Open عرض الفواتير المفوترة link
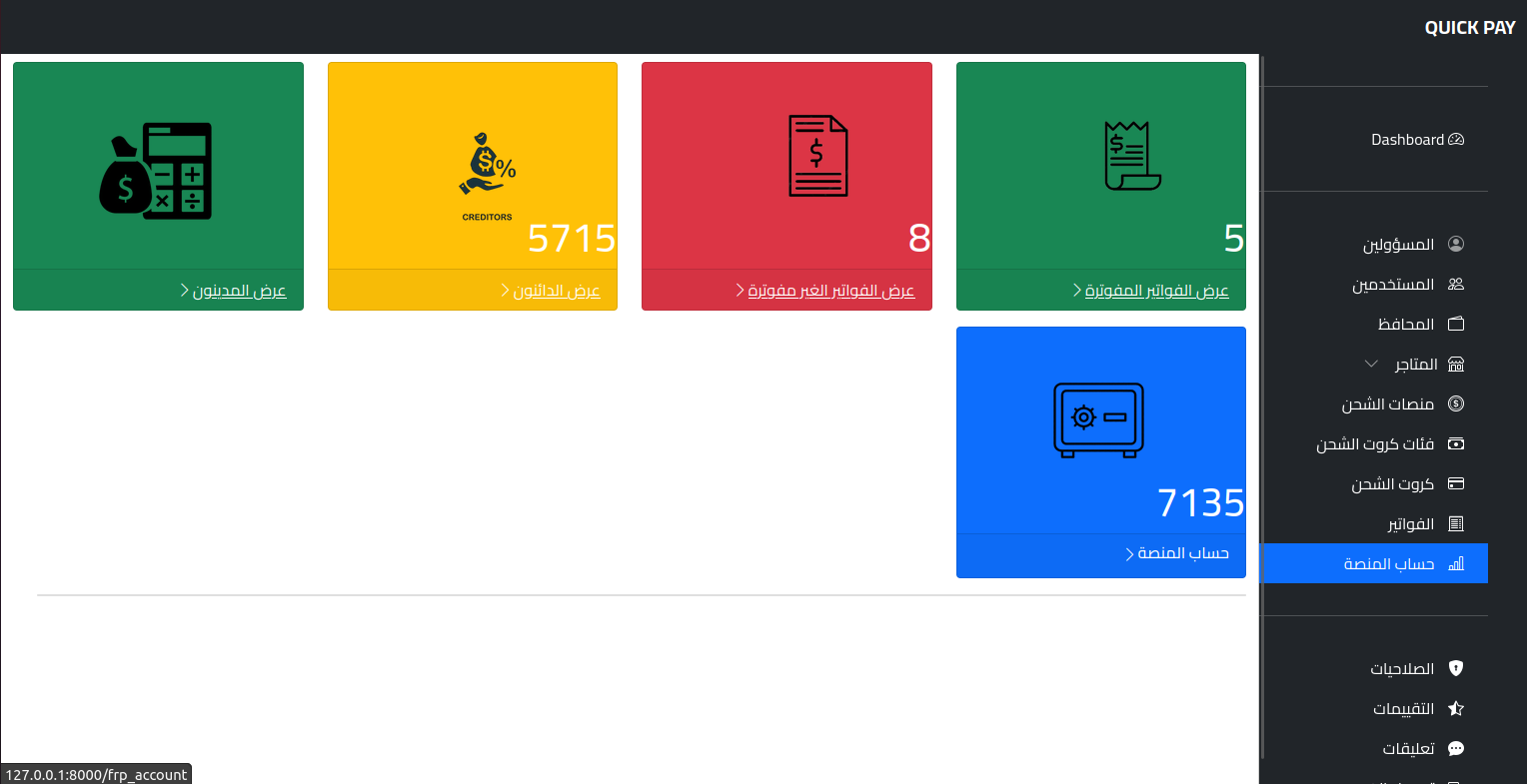Viewport: 1527px width, 784px height. [x=1156, y=291]
